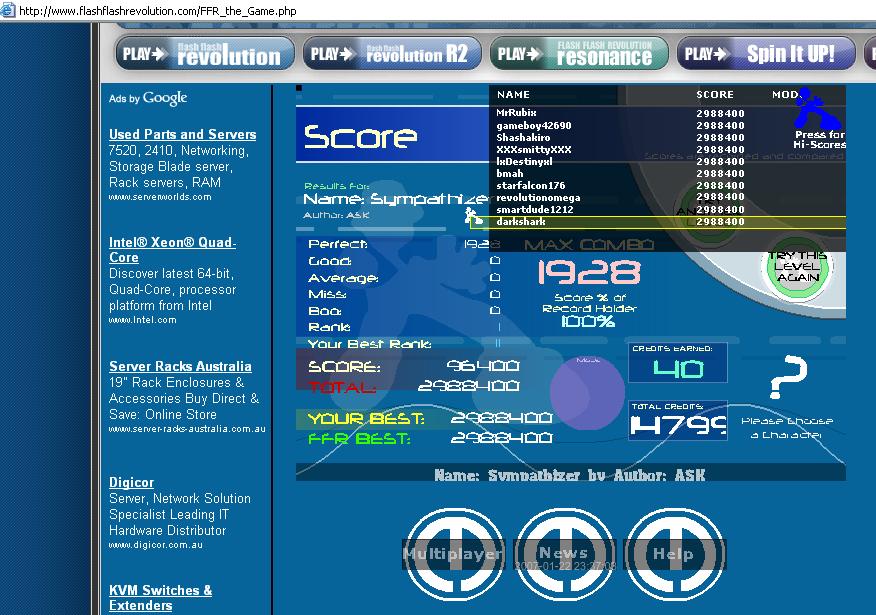Open the Digicor ad link
The image size is (876, 615).
coord(131,483)
